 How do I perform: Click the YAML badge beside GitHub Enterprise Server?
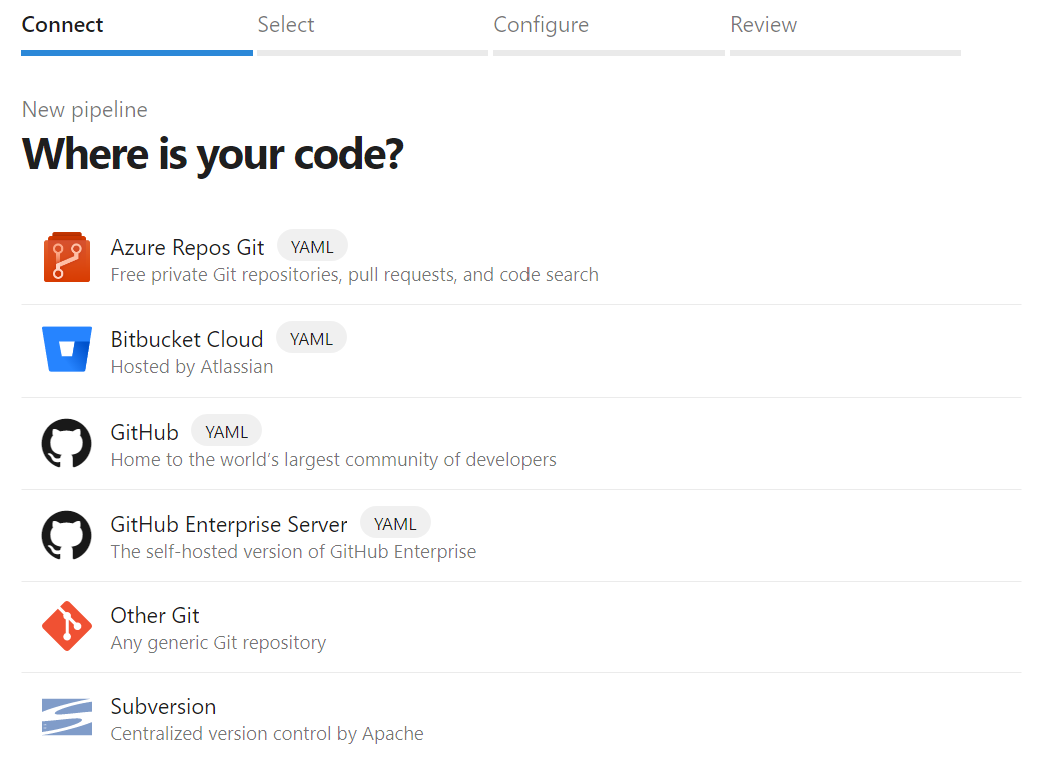click(395, 524)
